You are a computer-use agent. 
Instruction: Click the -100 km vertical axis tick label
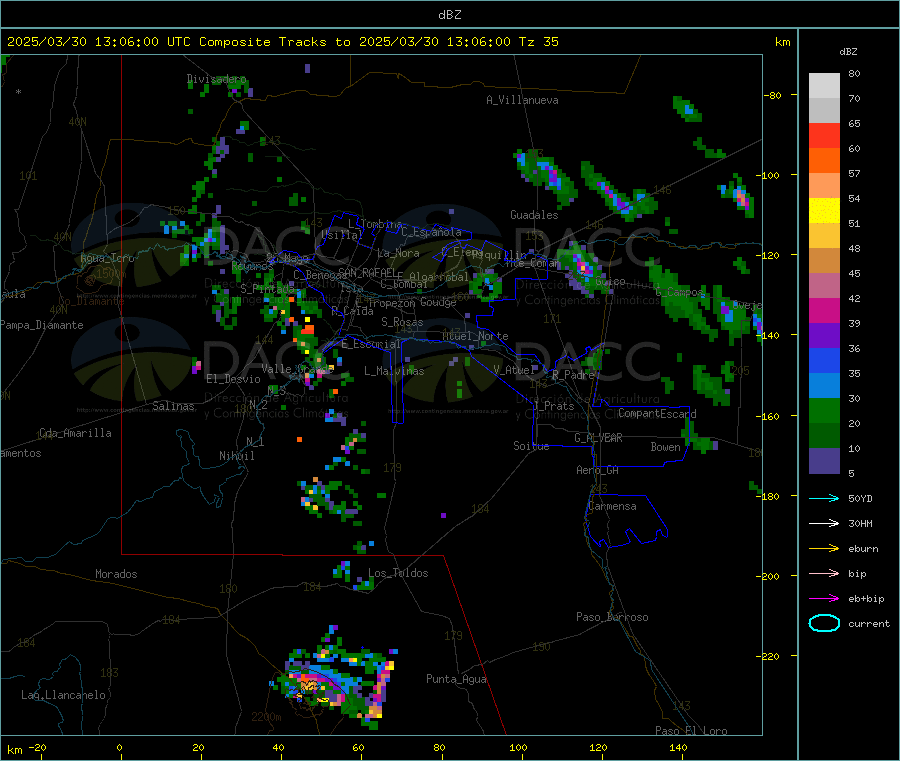pos(769,176)
